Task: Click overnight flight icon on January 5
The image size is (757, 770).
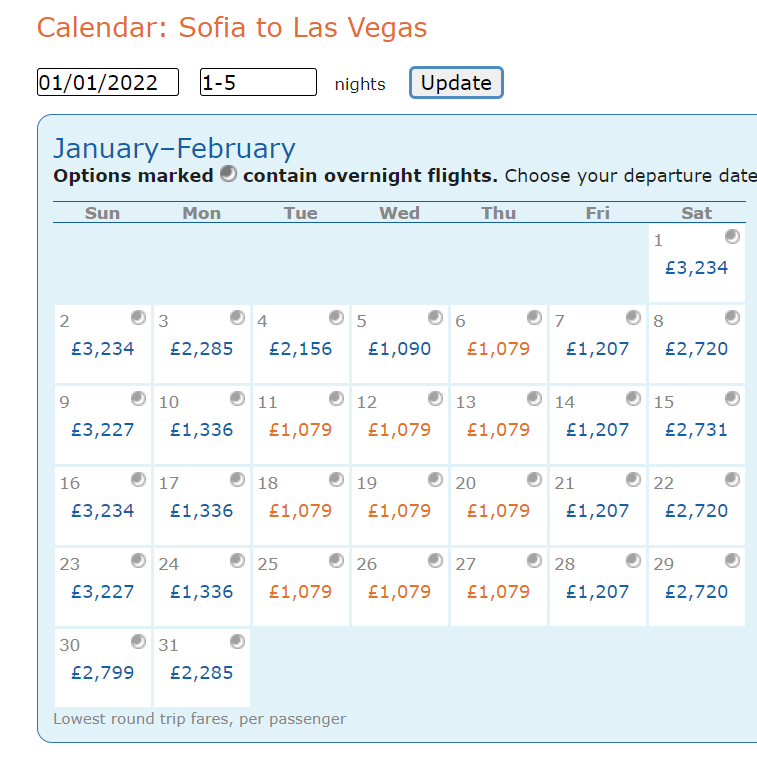Action: (x=436, y=318)
